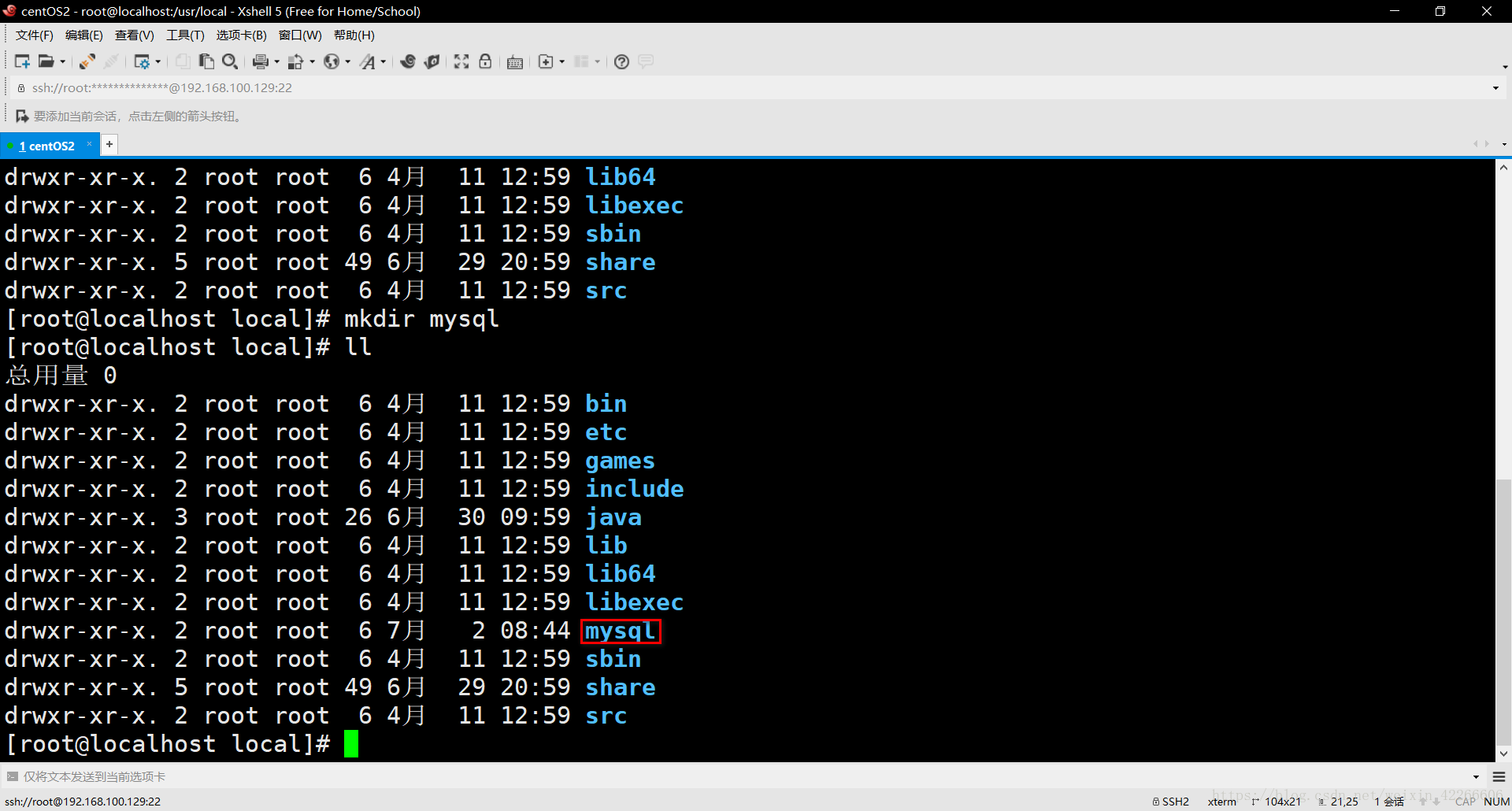Image resolution: width=1512 pixels, height=811 pixels.
Task: Click the 21,25 cursor position status
Action: [x=1339, y=802]
